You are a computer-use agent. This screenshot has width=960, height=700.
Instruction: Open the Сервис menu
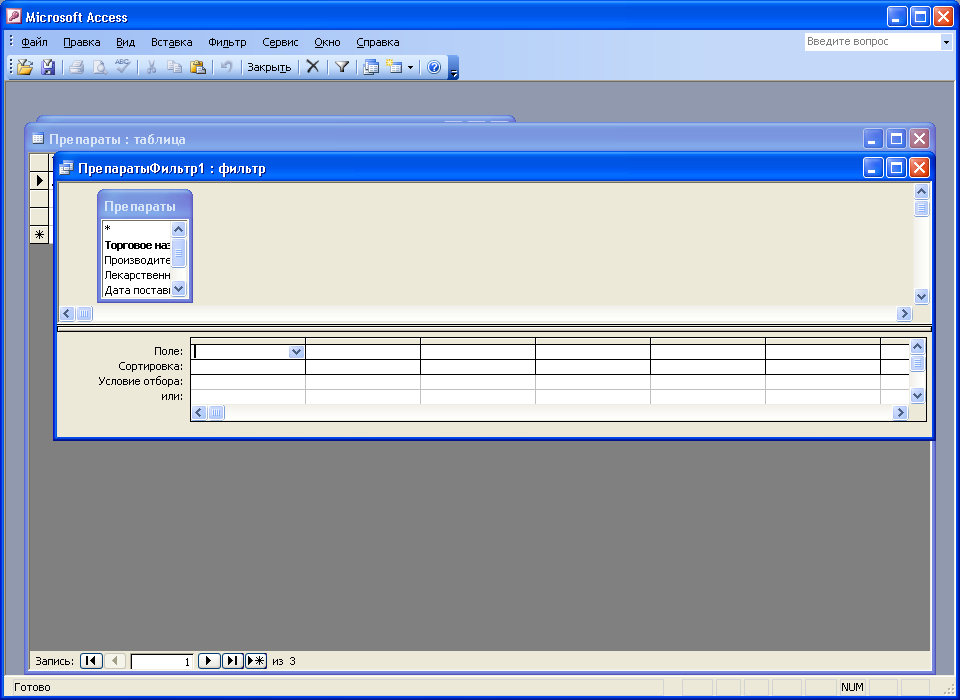point(280,42)
